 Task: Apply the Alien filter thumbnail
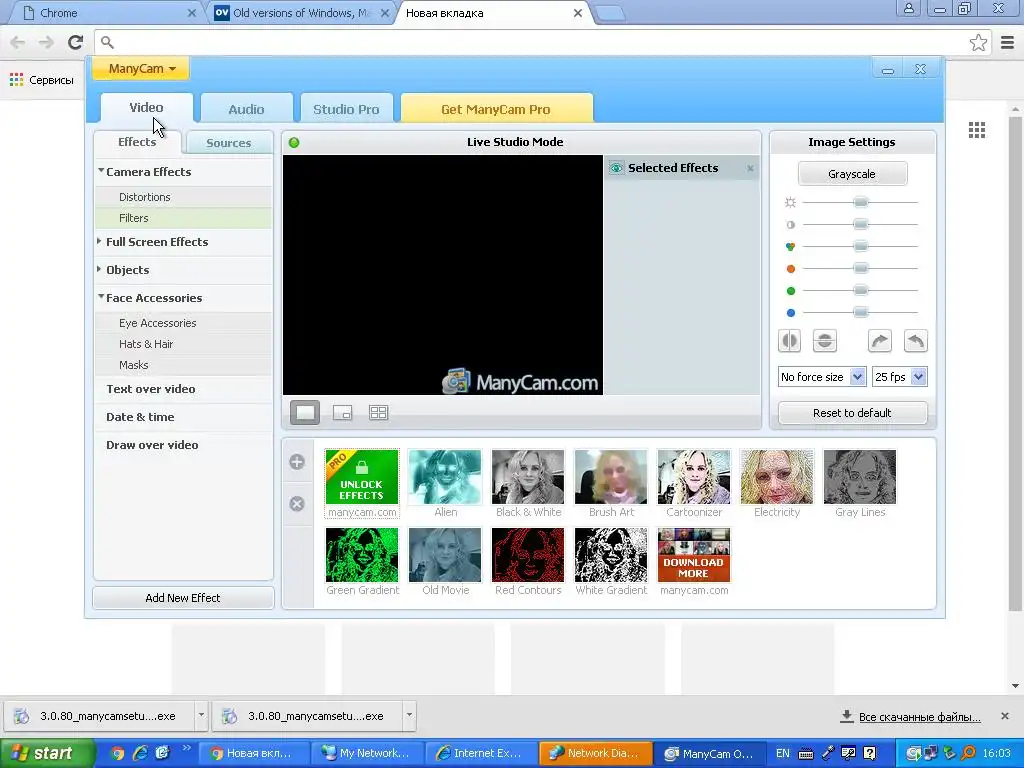click(445, 477)
